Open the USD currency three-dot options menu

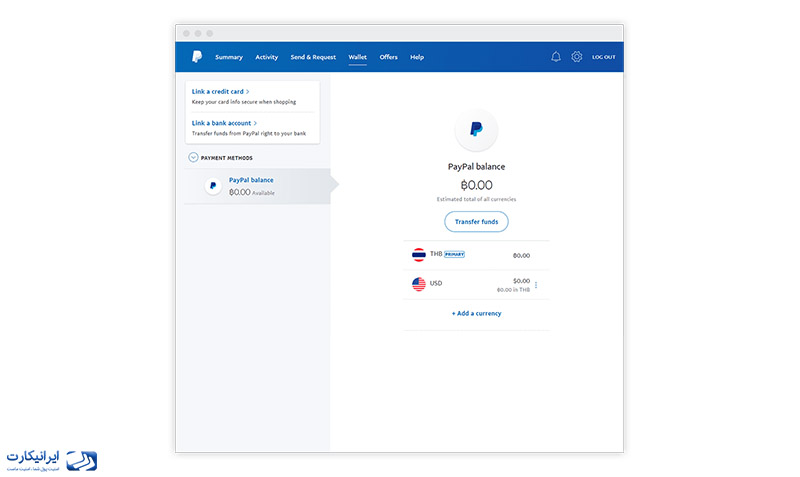click(x=536, y=285)
